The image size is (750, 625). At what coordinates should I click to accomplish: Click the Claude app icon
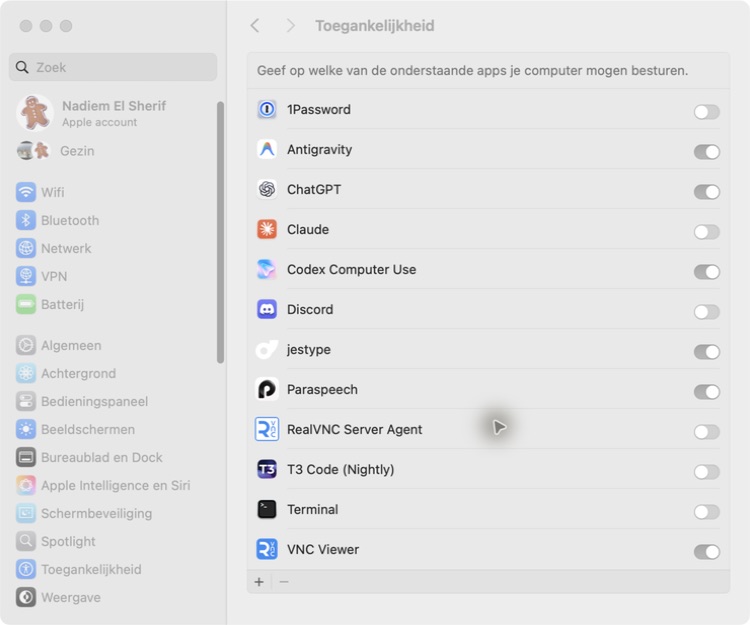267,230
